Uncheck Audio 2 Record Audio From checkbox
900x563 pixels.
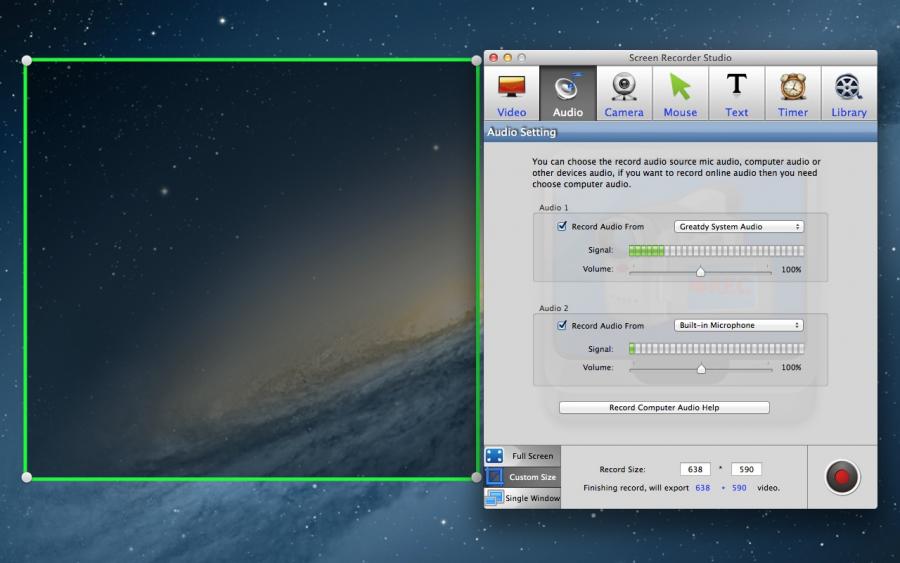pyautogui.click(x=562, y=325)
